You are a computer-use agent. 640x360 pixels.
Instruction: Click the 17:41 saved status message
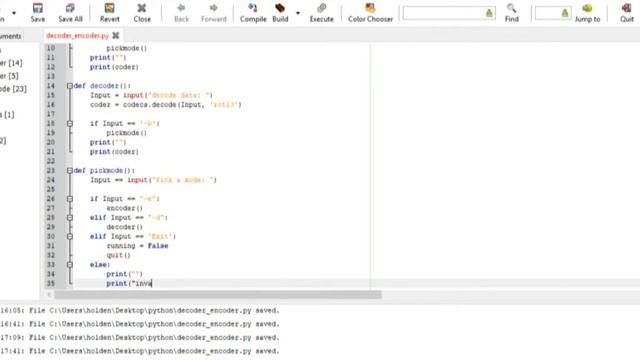140,351
